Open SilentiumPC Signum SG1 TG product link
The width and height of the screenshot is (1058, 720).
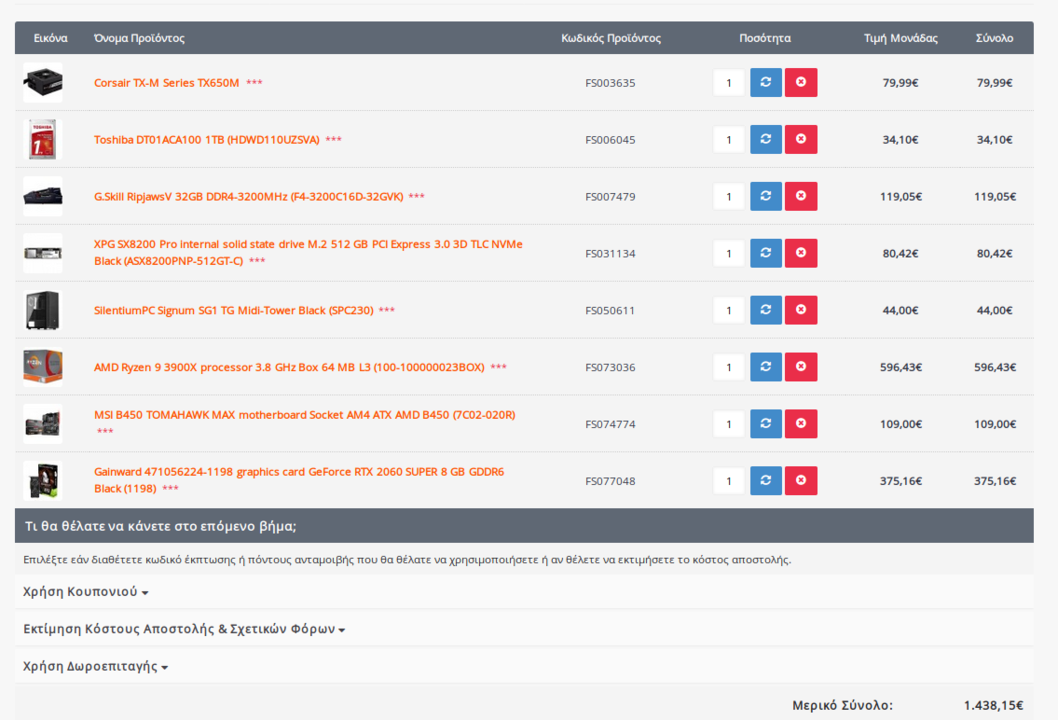(x=233, y=310)
